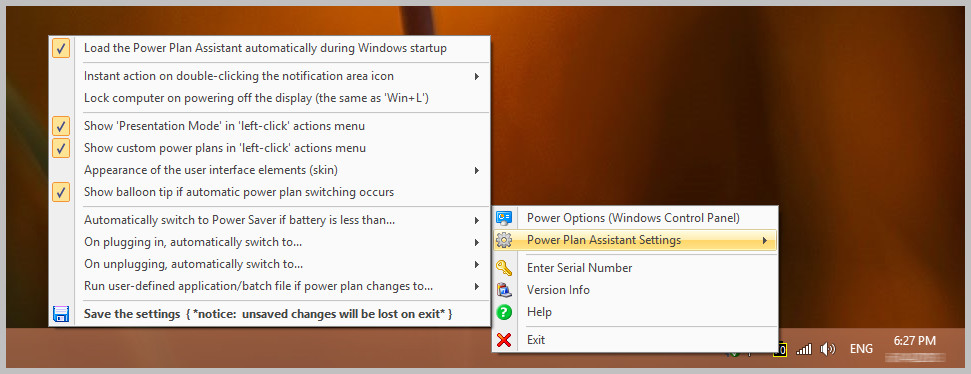Click the ENG language indicator in taskbar
The image size is (971, 374).
pyautogui.click(x=861, y=349)
